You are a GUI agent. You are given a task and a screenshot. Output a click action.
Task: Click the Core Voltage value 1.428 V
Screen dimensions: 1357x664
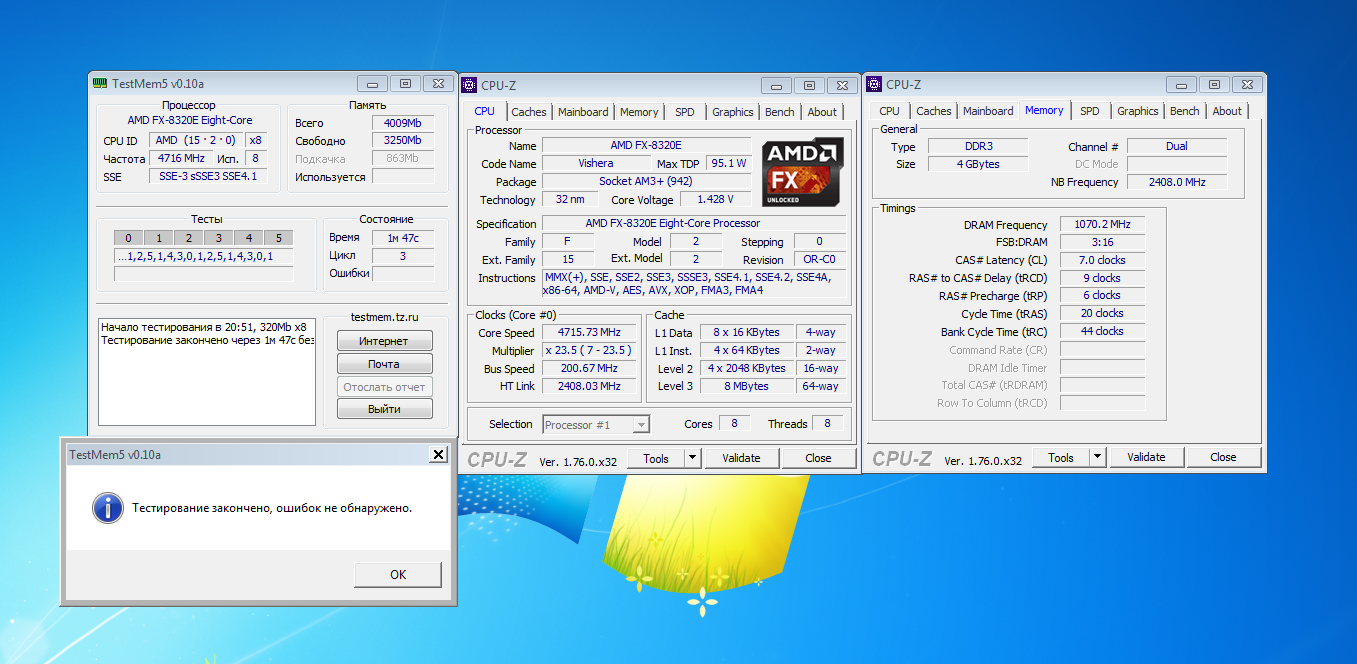pyautogui.click(x=715, y=200)
